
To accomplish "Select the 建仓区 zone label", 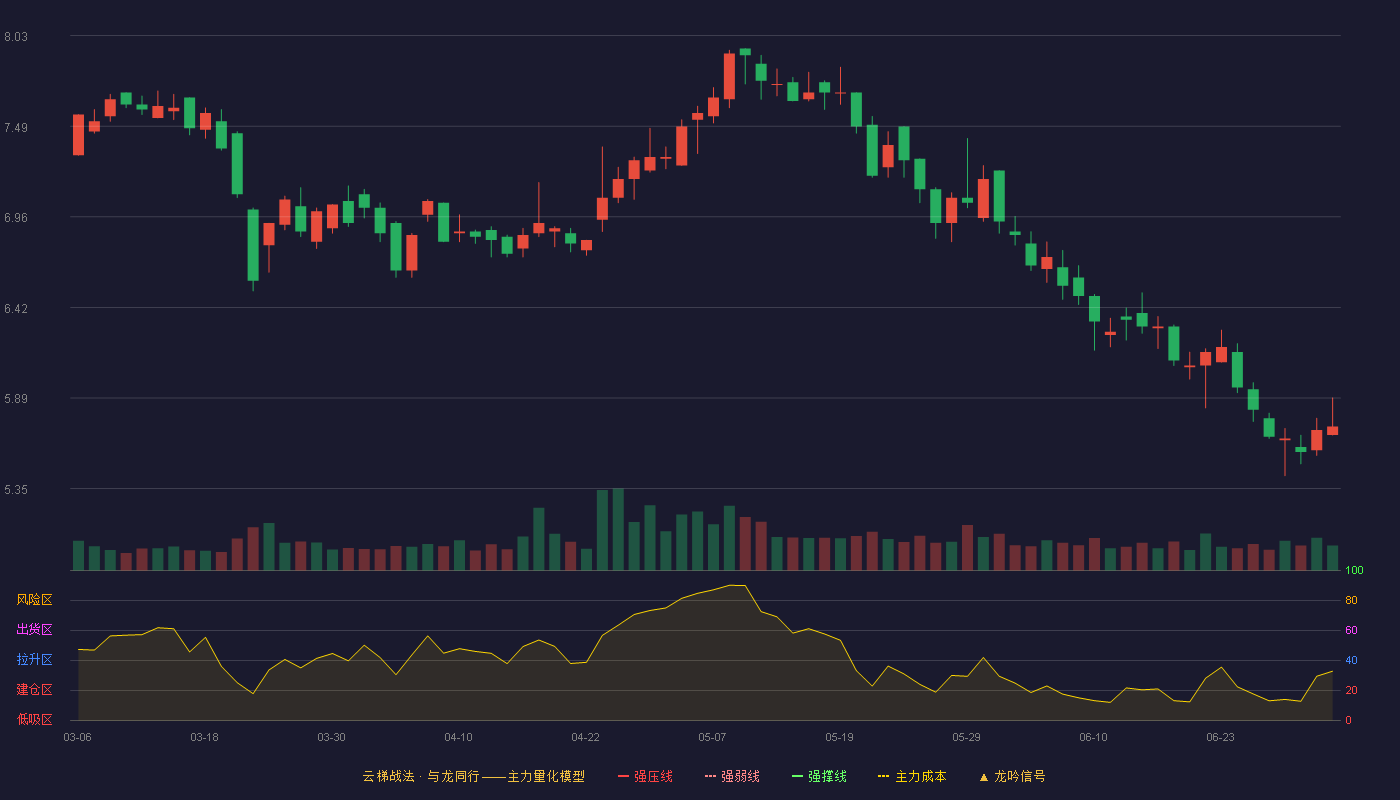I will pos(35,690).
